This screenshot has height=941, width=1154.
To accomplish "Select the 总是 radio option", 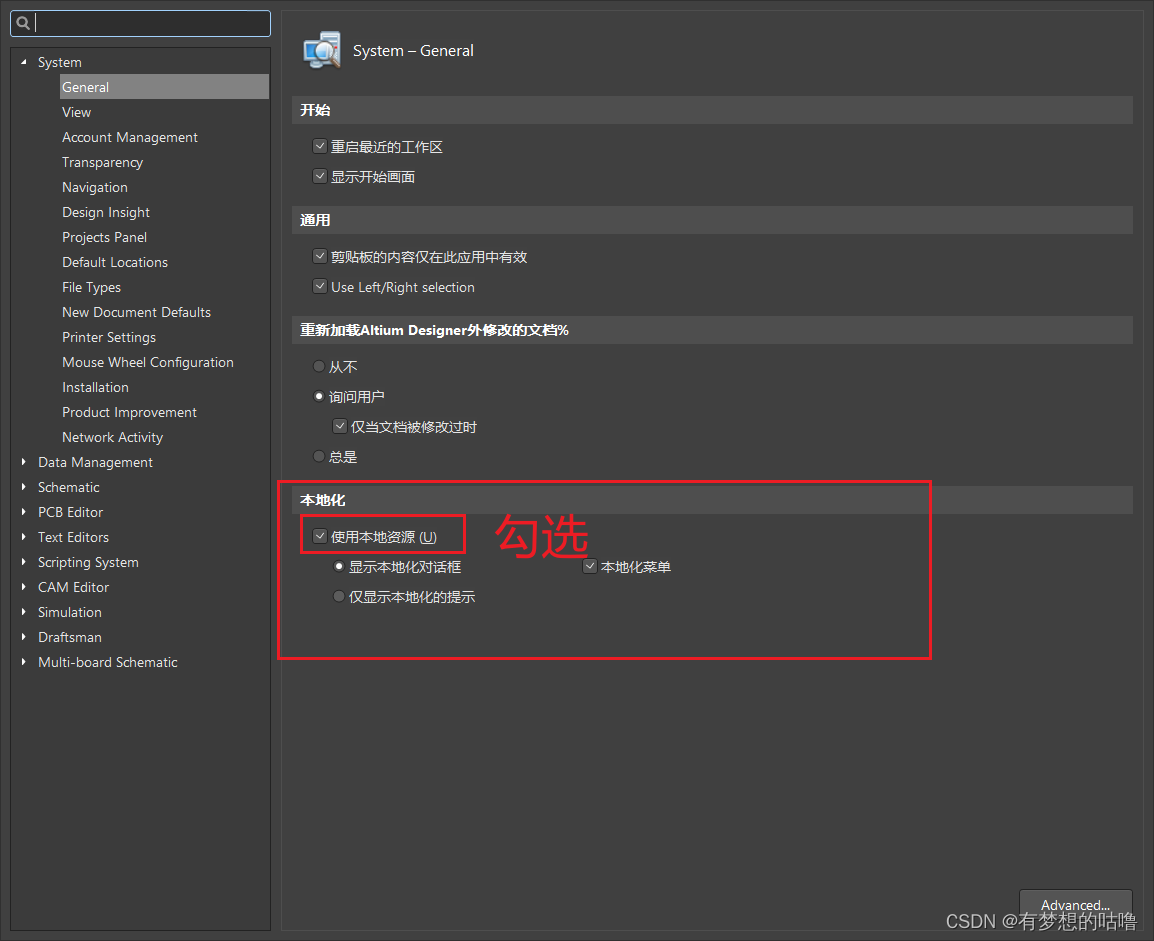I will point(319,457).
